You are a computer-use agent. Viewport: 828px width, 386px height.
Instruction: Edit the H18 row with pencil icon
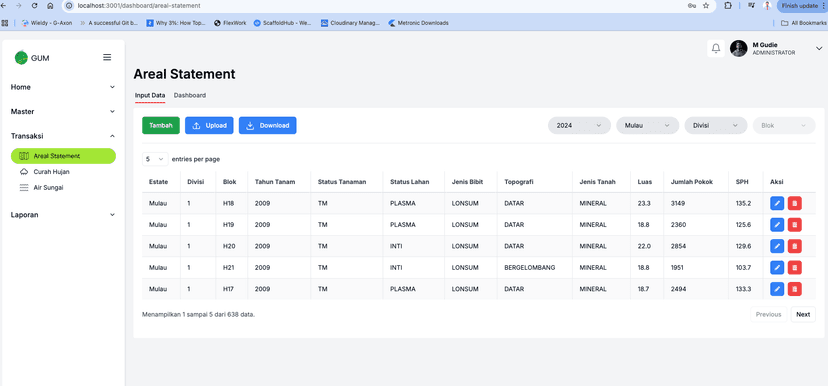pos(777,203)
